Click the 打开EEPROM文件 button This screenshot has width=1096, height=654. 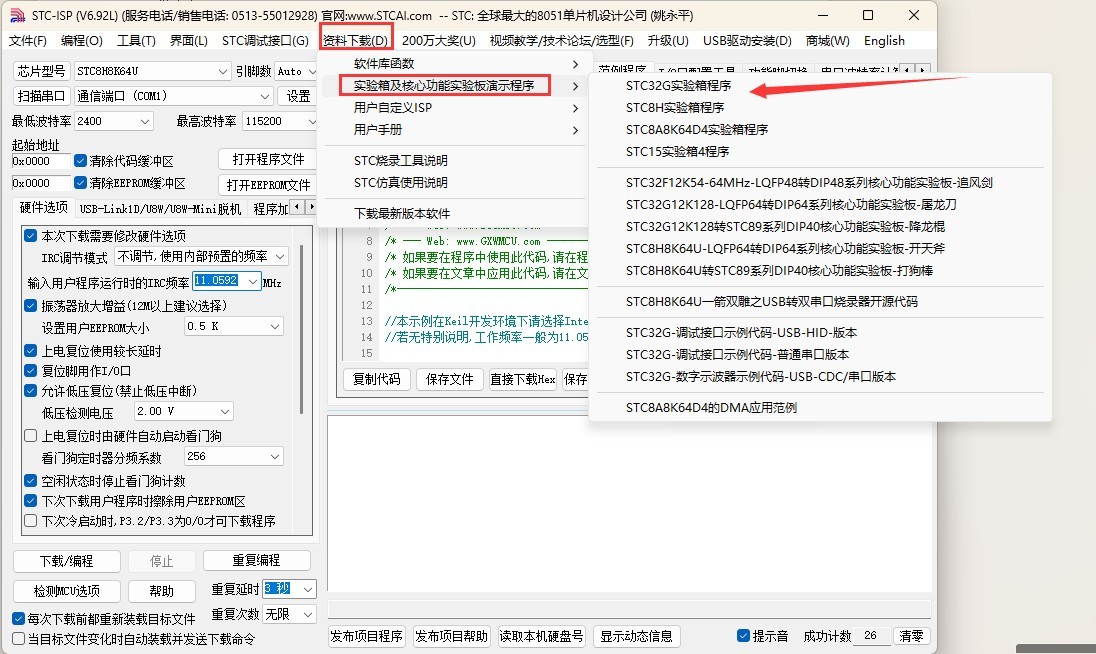[268, 184]
